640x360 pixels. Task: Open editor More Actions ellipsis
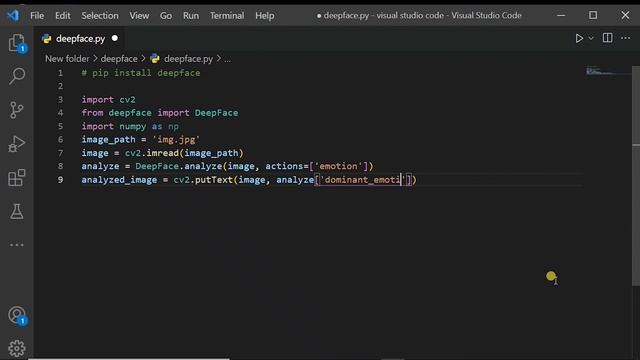point(625,38)
